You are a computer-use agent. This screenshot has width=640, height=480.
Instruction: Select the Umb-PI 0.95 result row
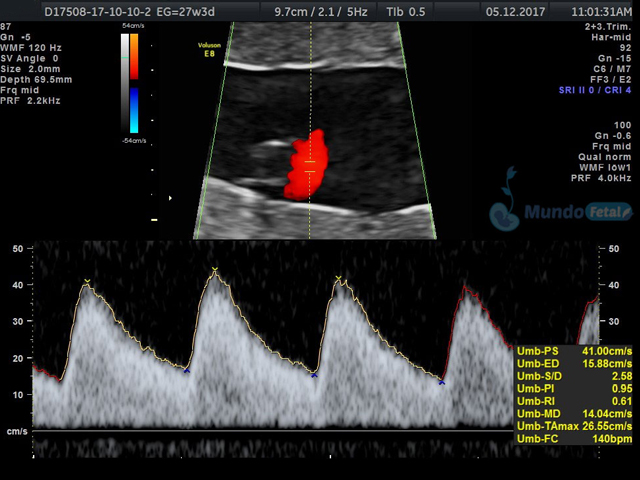pos(573,389)
